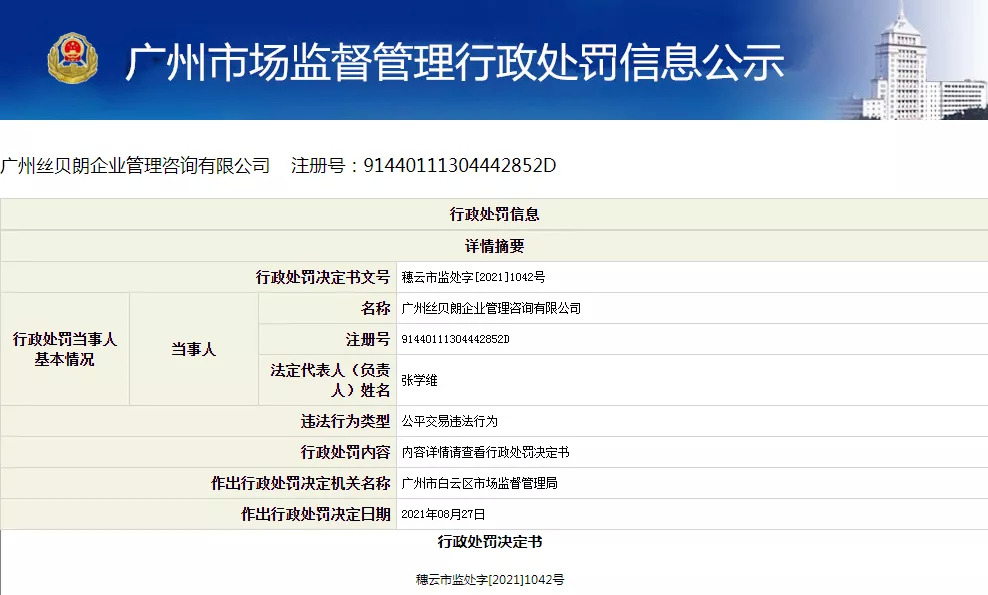This screenshot has height=595, width=988.
Task: Click the 行政处罚信息 section header
Action: 494,214
